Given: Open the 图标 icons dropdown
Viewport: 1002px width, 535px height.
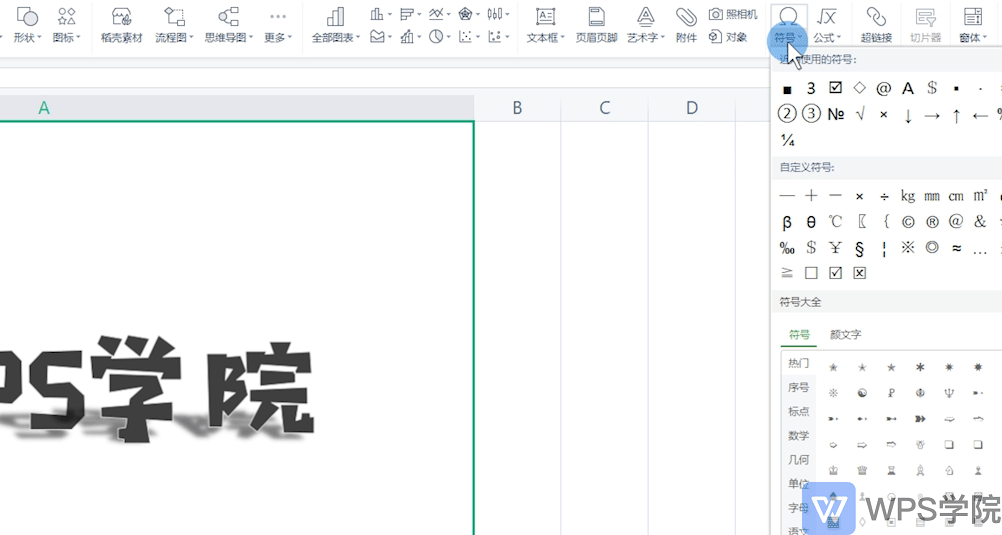Looking at the screenshot, I should (66, 25).
